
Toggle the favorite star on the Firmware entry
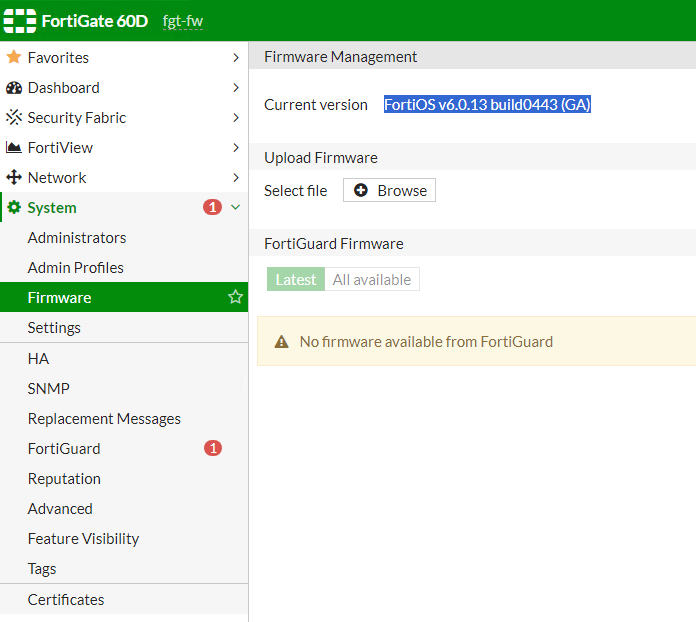tap(235, 297)
